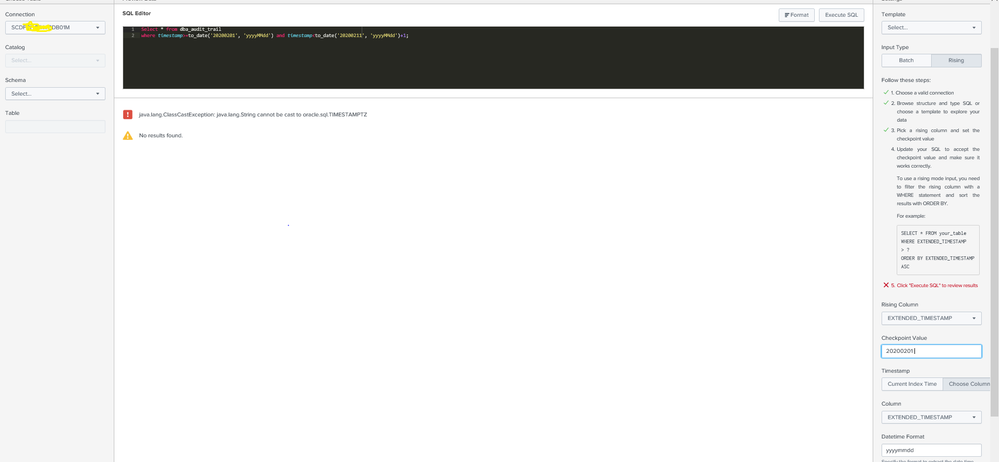
Task: Expand the Schema select dropdown
Action: (55, 93)
